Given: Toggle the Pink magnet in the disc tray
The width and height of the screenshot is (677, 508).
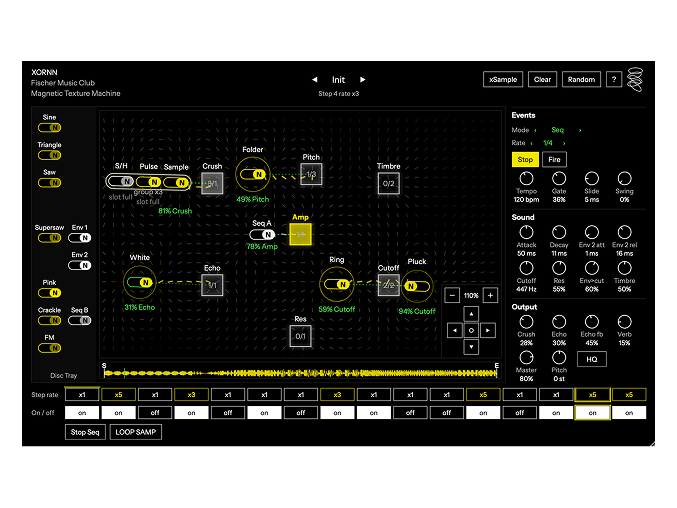Looking at the screenshot, I should (49, 293).
